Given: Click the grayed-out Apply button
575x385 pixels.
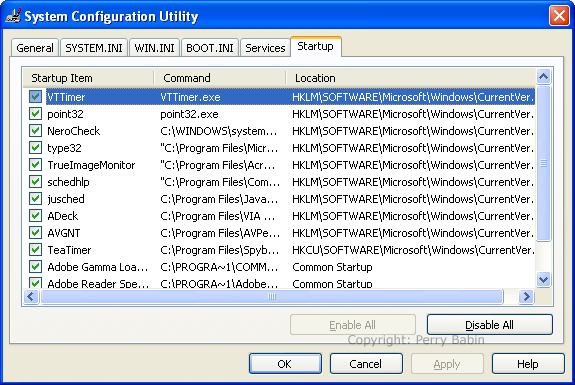Looking at the screenshot, I should (447, 364).
